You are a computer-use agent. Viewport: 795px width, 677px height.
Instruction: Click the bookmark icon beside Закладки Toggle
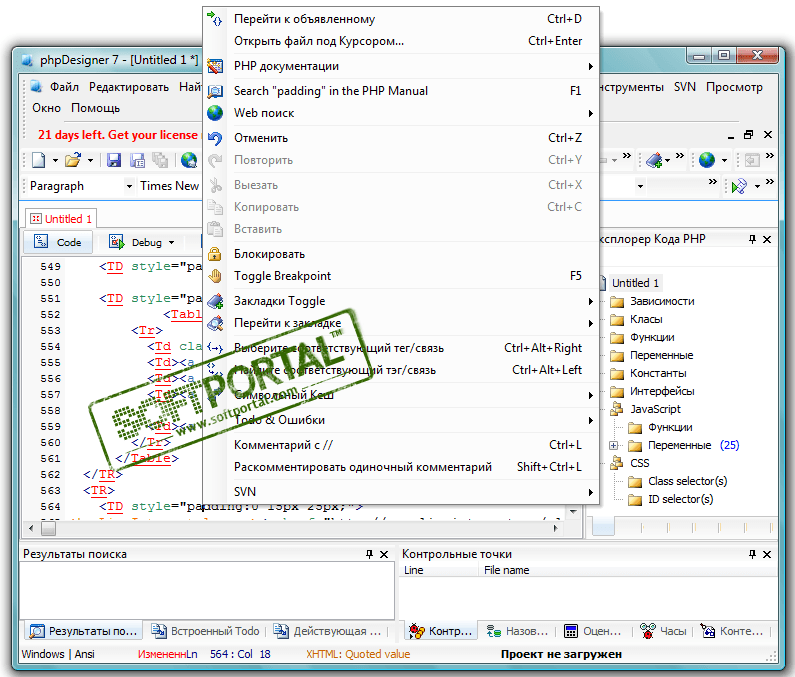pos(215,301)
